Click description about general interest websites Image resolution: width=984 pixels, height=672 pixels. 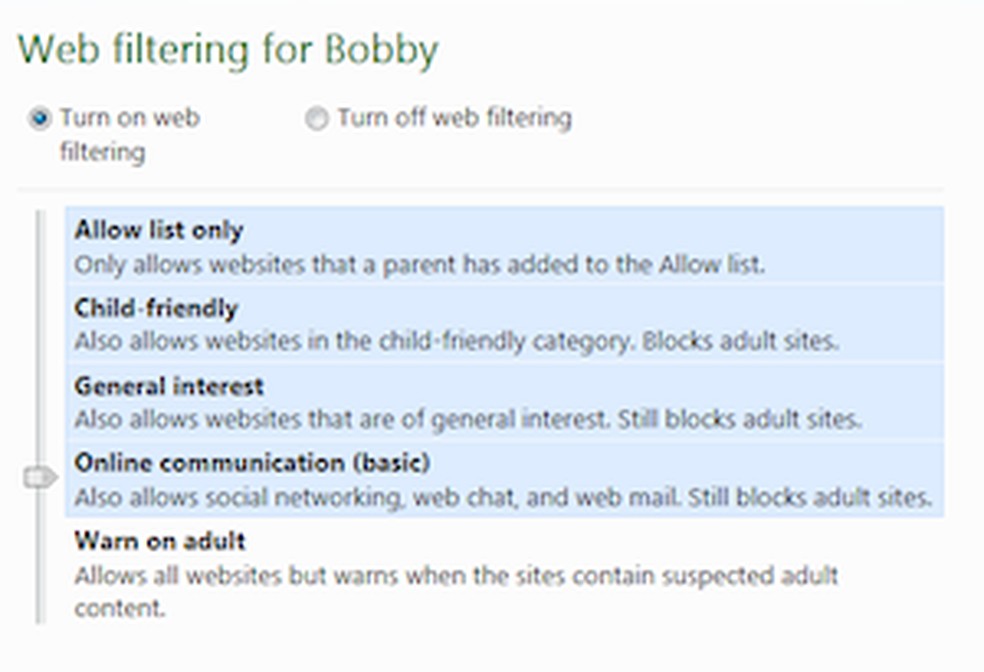(467, 419)
